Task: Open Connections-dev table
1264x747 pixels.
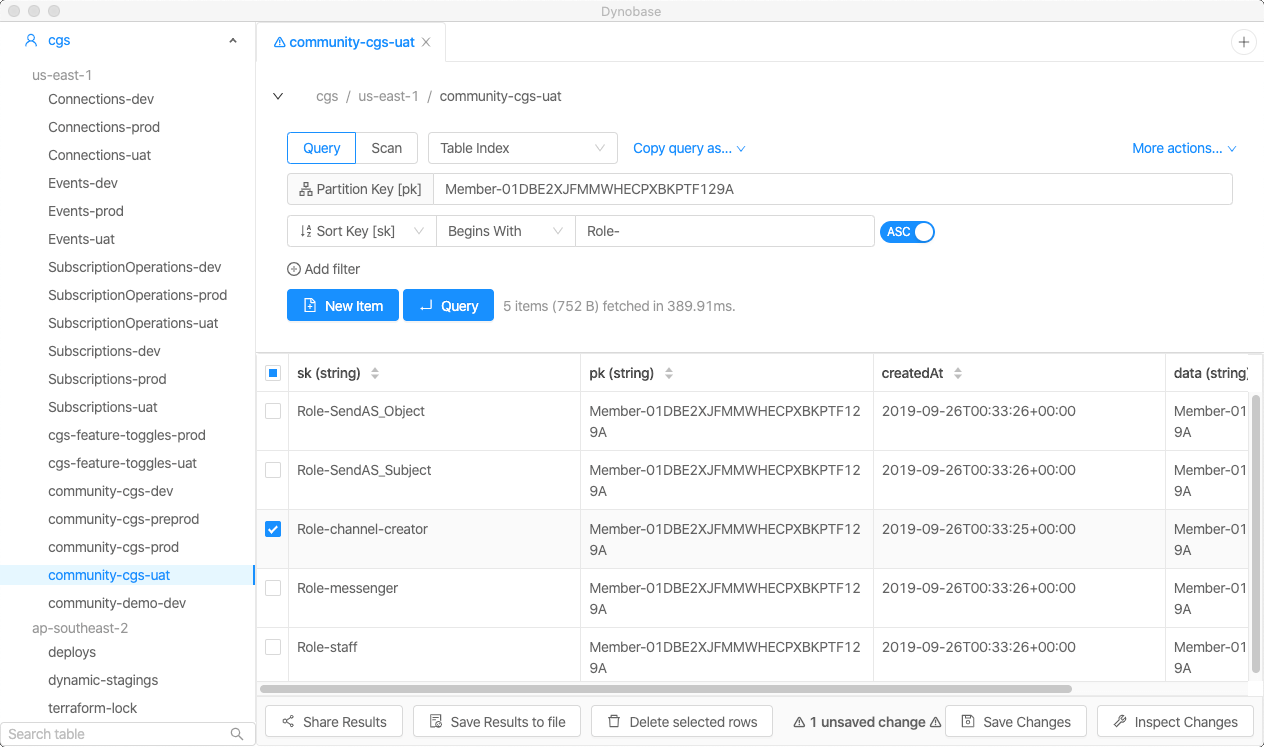Action: pyautogui.click(x=101, y=99)
